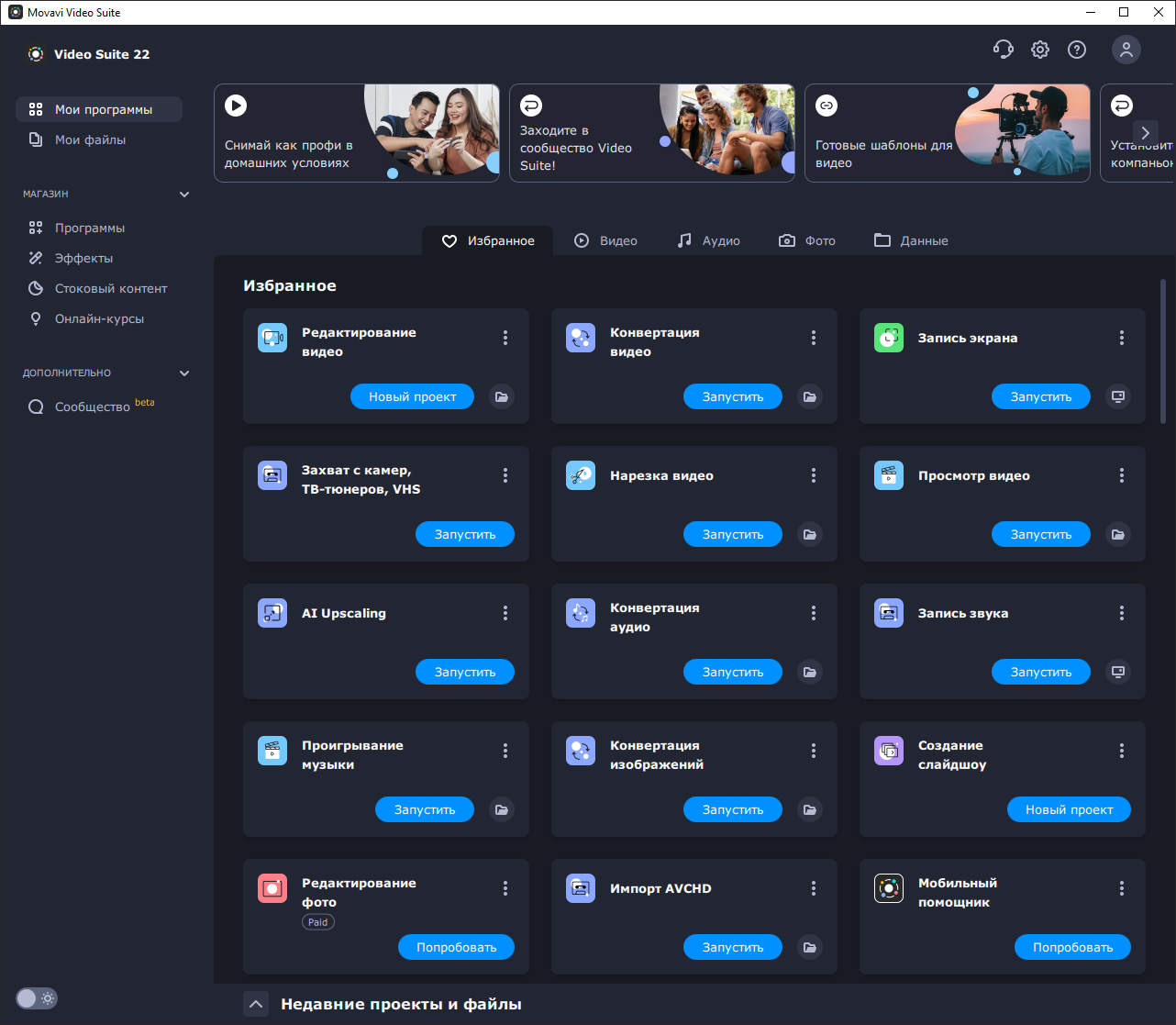Open options menu for AI Upscaling
The image size is (1176, 1025).
point(505,613)
